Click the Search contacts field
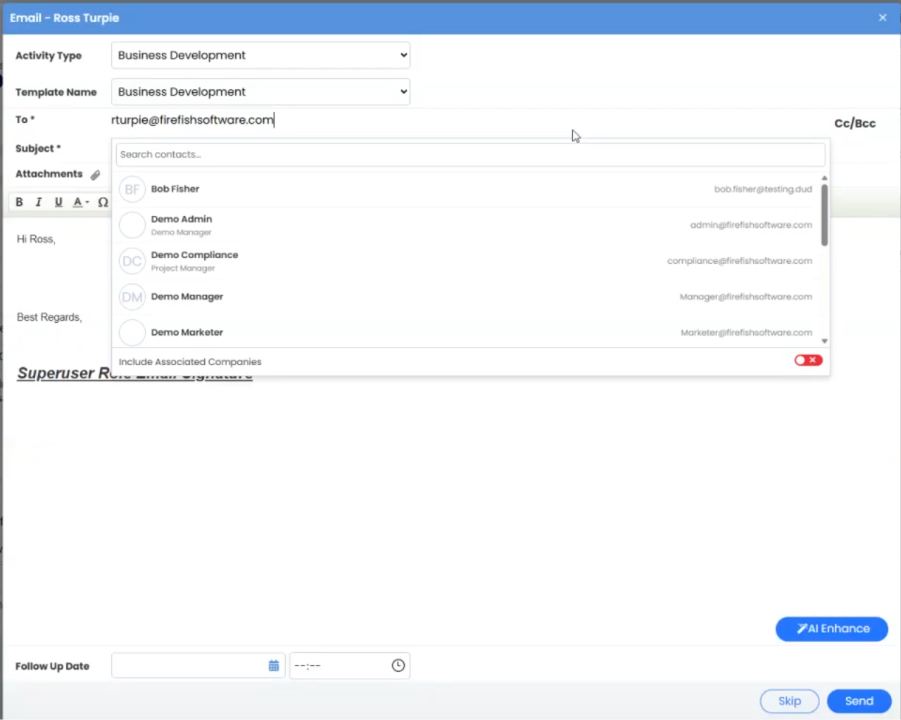 point(470,155)
